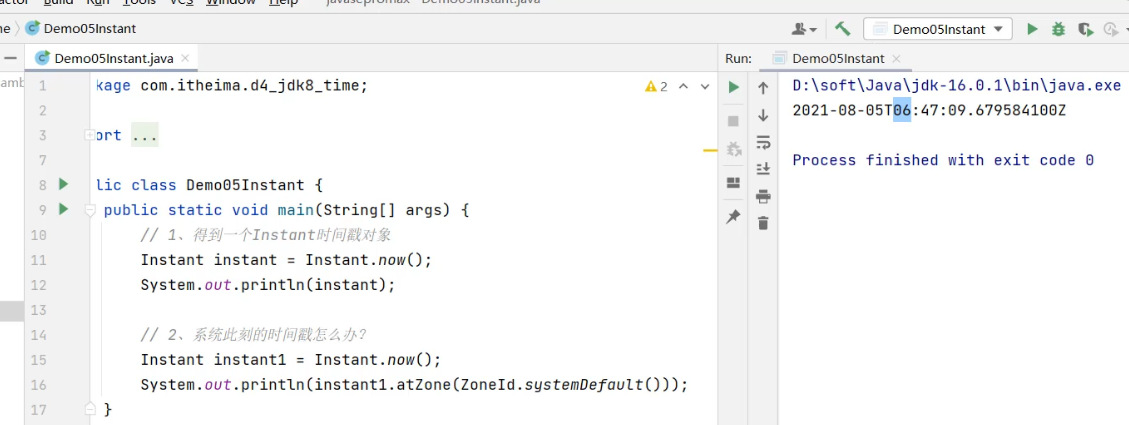Click the 'Run:' label of the tool window
The width and height of the screenshot is (1129, 425).
pyautogui.click(x=738, y=58)
